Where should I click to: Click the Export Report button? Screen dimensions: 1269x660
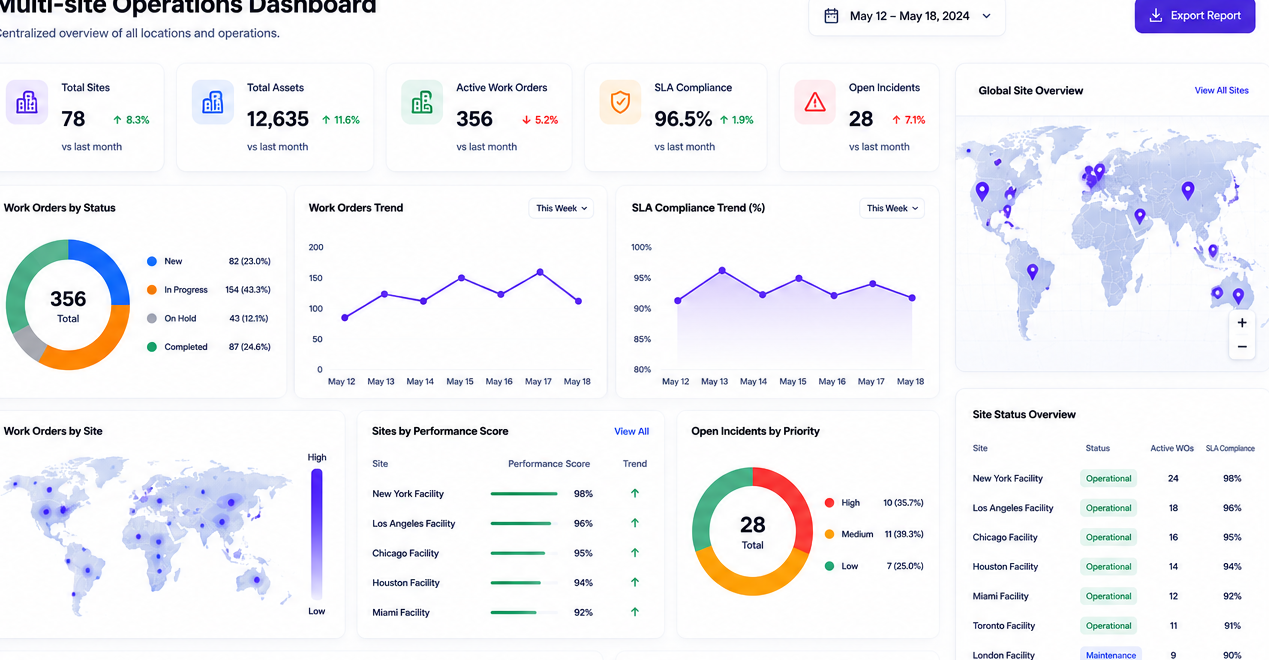1195,16
